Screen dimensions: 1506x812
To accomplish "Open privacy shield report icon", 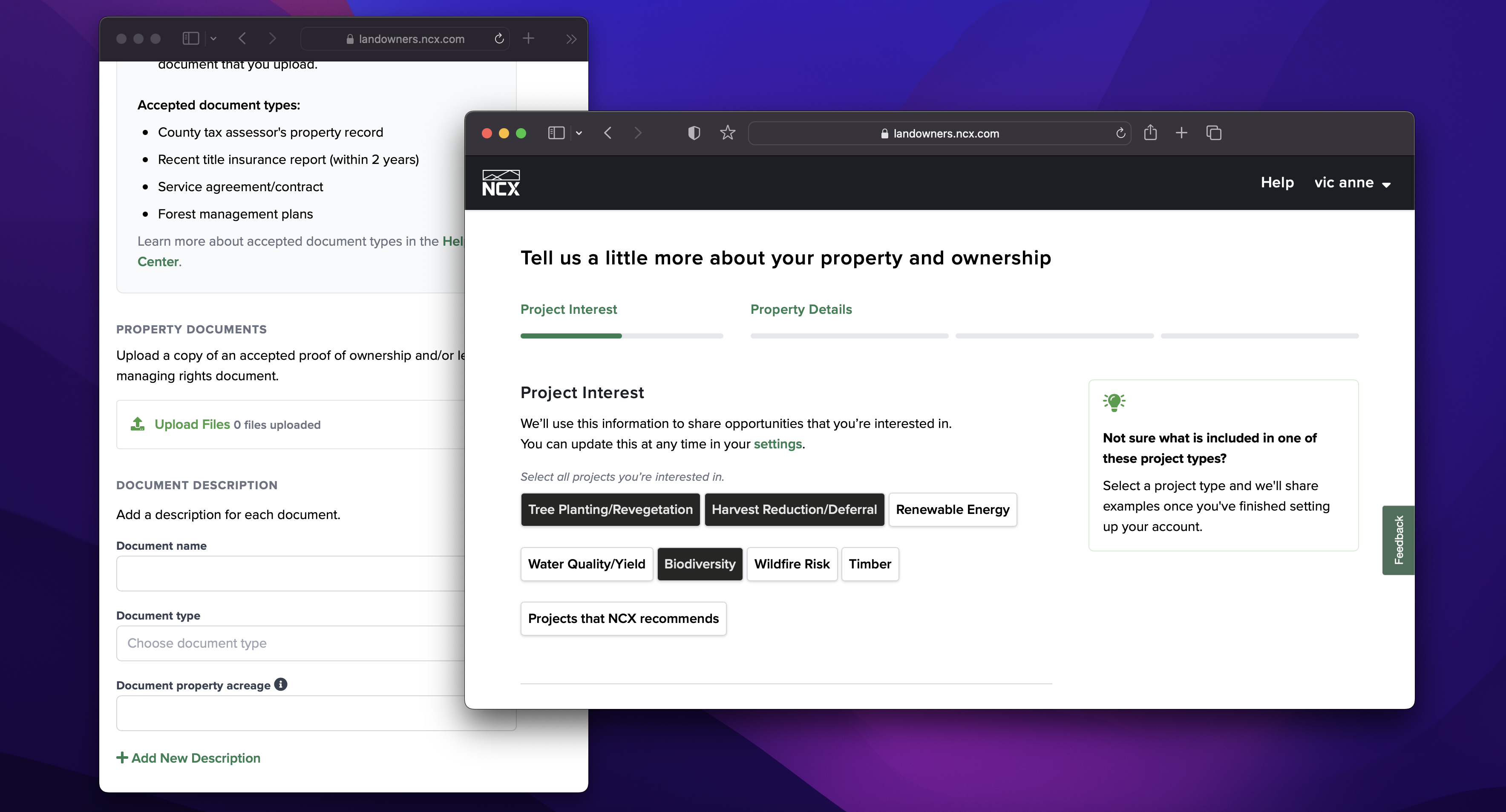I will click(694, 133).
